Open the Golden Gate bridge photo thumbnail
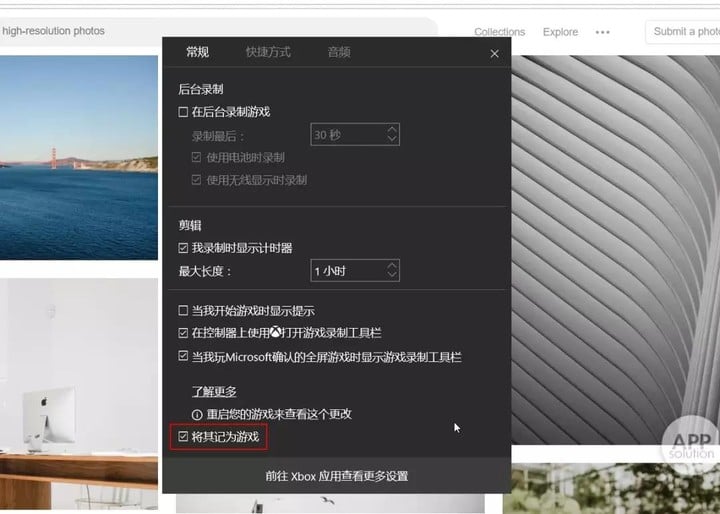 tap(79, 158)
